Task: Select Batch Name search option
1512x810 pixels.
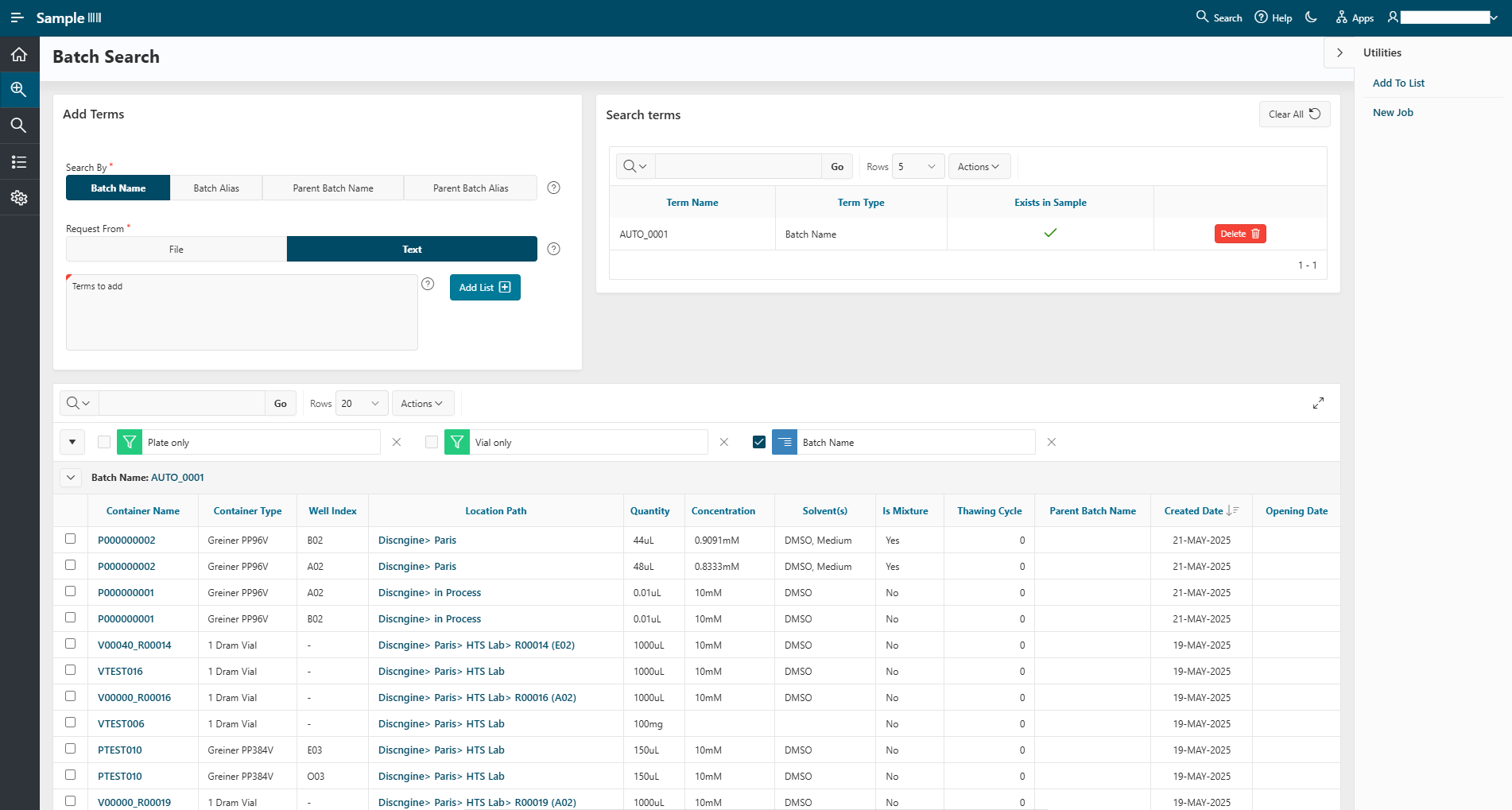Action: 118,188
